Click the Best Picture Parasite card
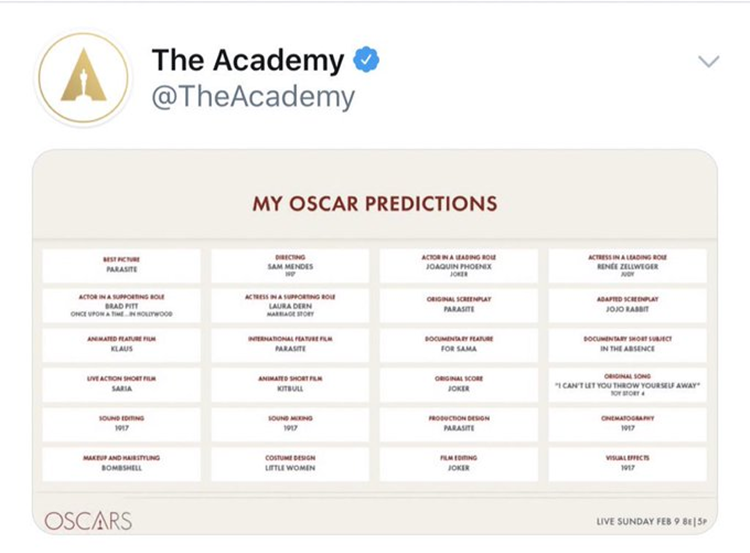Viewport: 750px width, 553px height. pos(121,265)
